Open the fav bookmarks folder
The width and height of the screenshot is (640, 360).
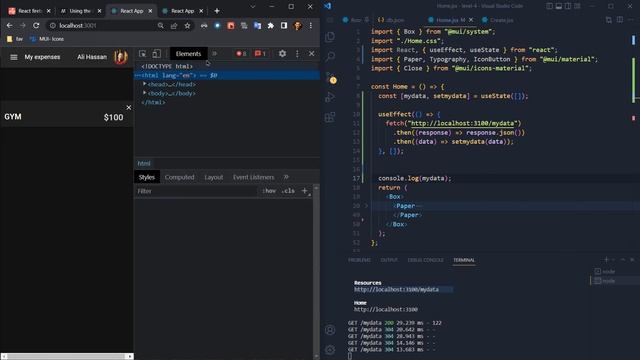(15, 39)
